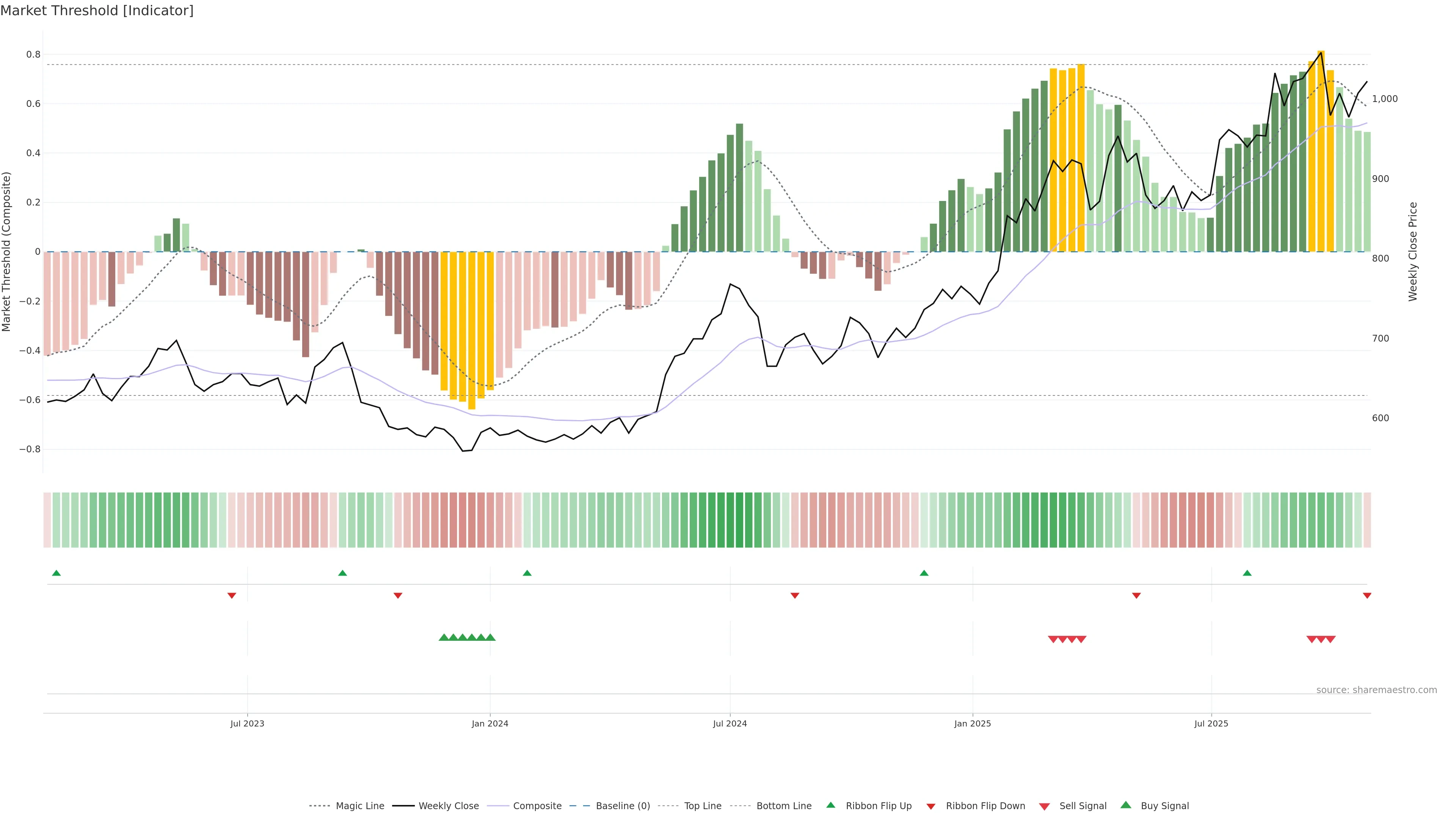Viewport: 1456px width, 819px height.
Task: Click the Weekly Close Price axis title
Action: click(1412, 251)
